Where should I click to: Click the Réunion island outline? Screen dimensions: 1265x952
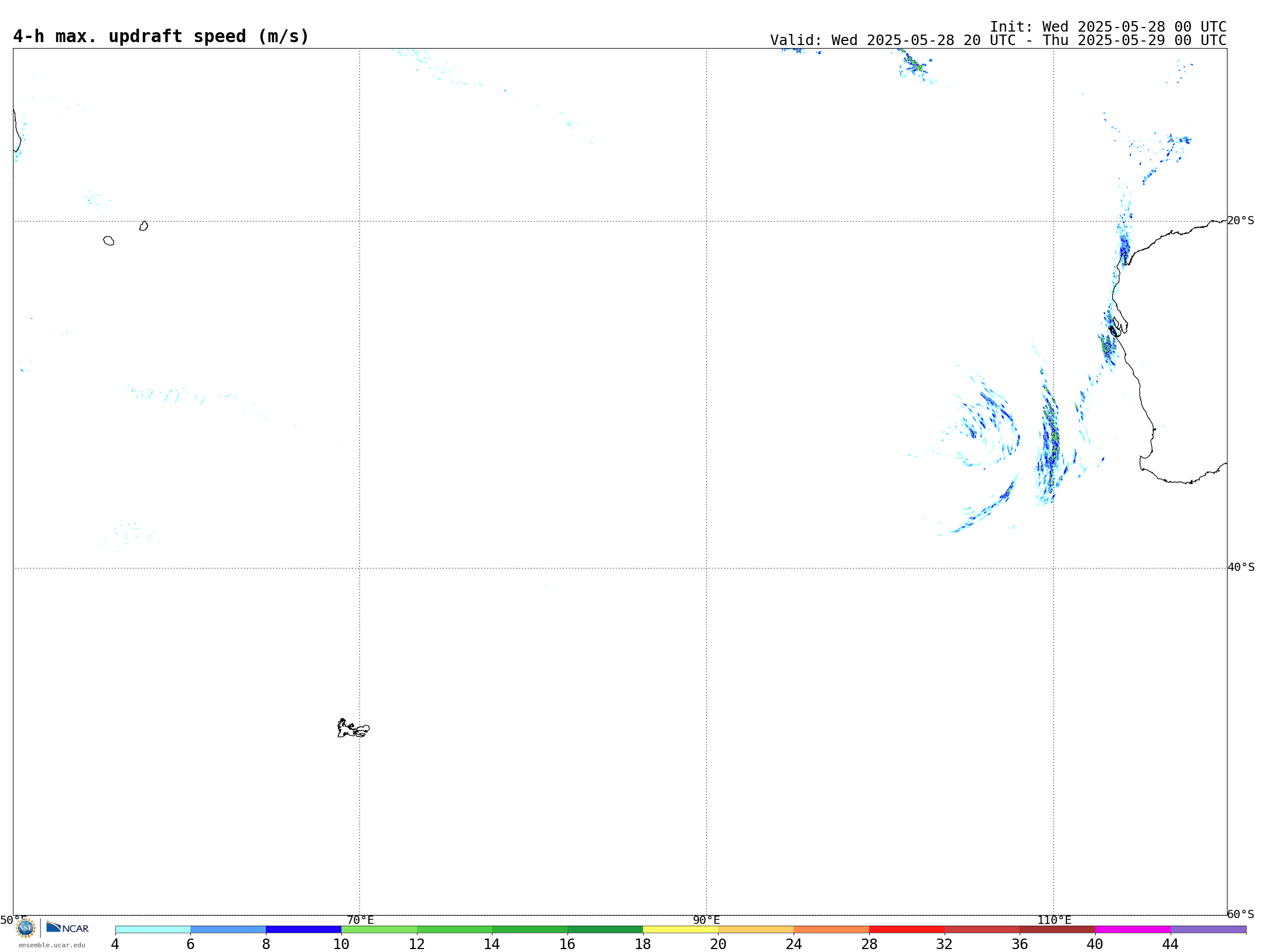click(108, 241)
